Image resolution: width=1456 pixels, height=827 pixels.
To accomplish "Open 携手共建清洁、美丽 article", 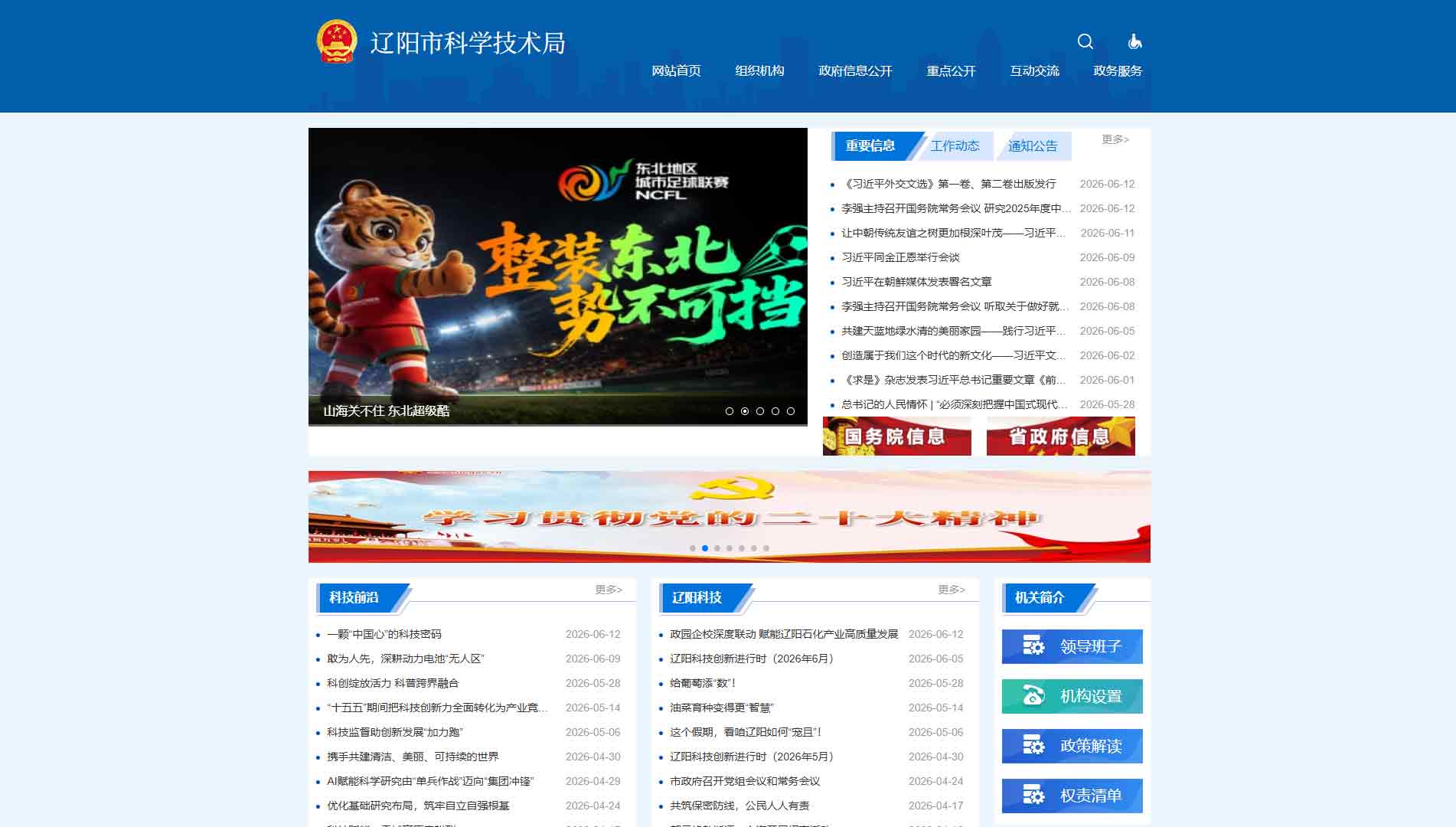I will tap(413, 757).
